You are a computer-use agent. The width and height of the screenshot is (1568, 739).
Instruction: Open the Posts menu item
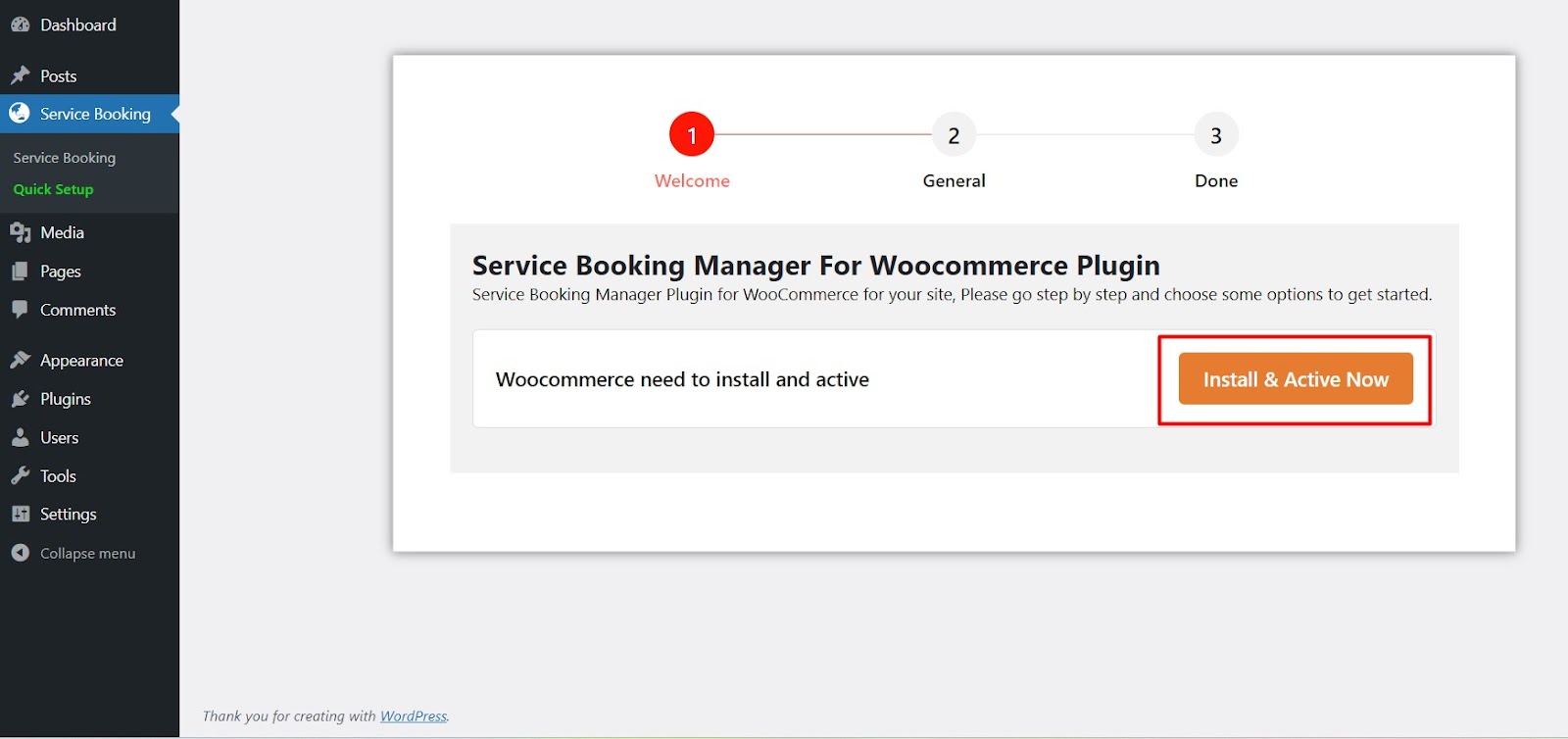pos(89,75)
